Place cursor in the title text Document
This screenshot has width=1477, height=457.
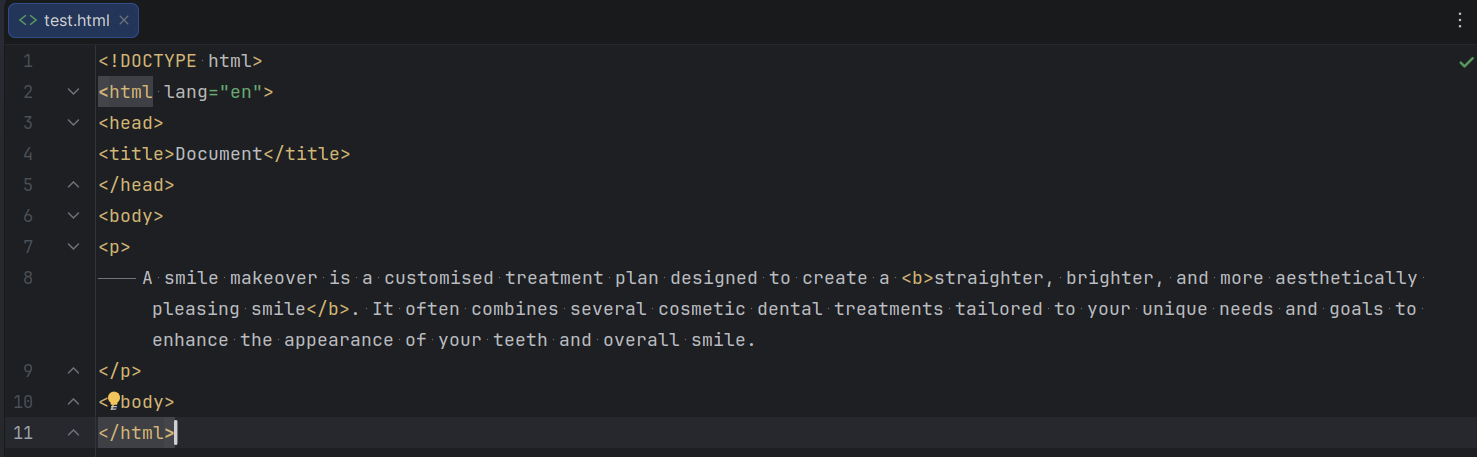click(219, 154)
